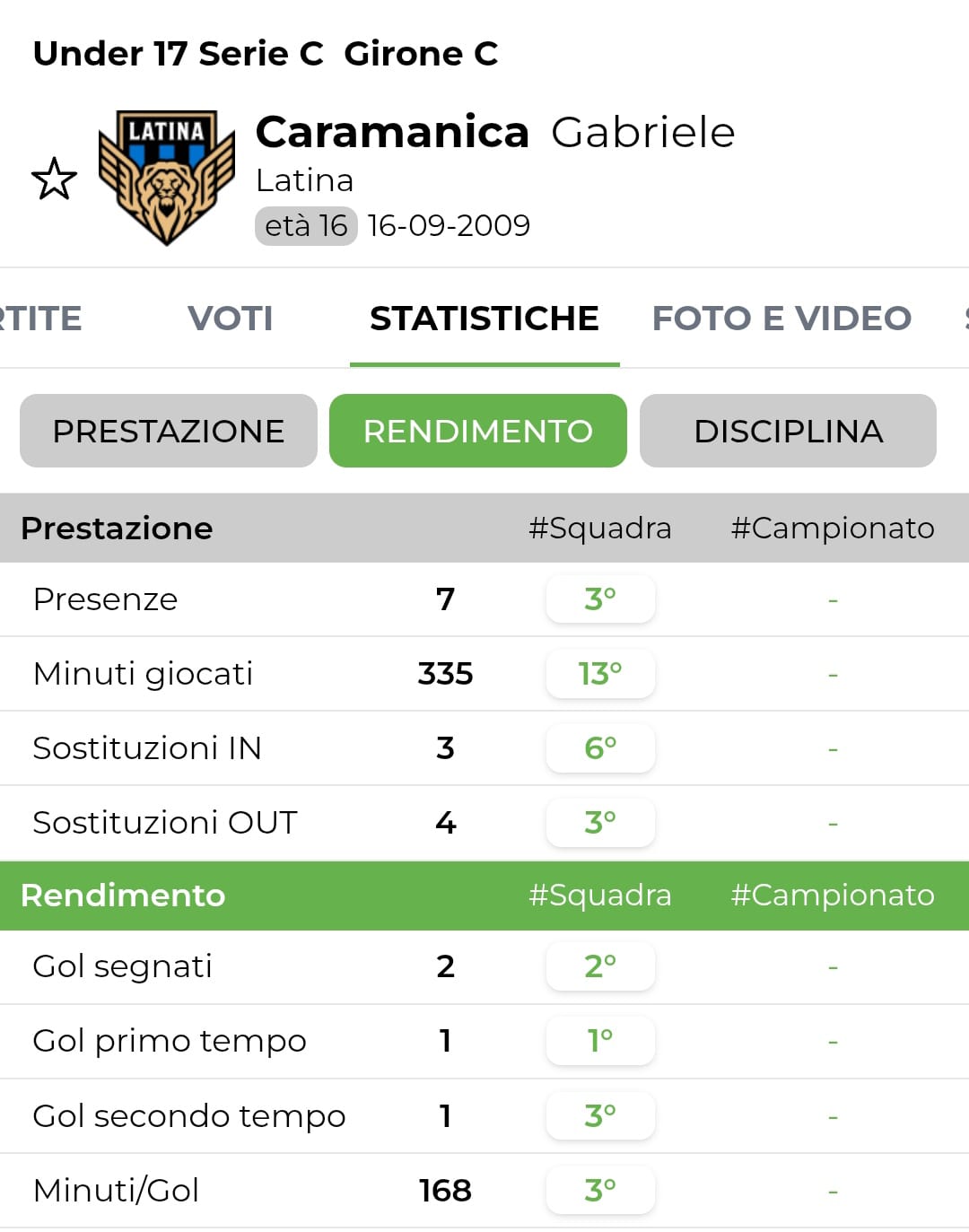Tap the Latina team crest logo
Viewport: 969px width, 1232px height.
[167, 178]
